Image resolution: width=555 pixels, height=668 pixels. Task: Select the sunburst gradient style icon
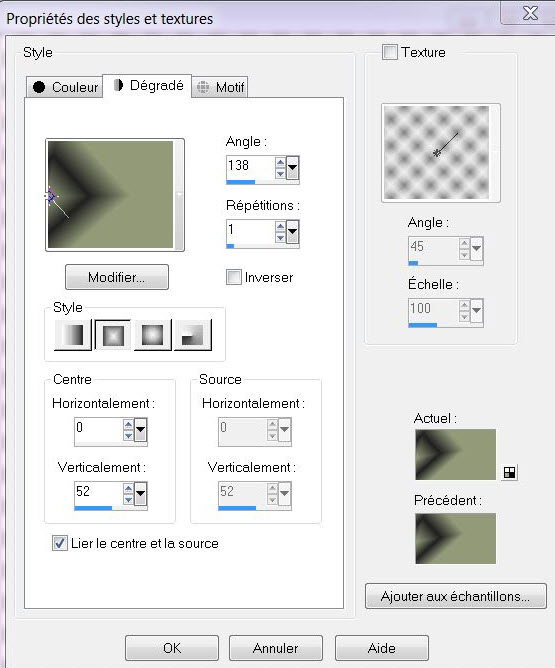(x=152, y=335)
